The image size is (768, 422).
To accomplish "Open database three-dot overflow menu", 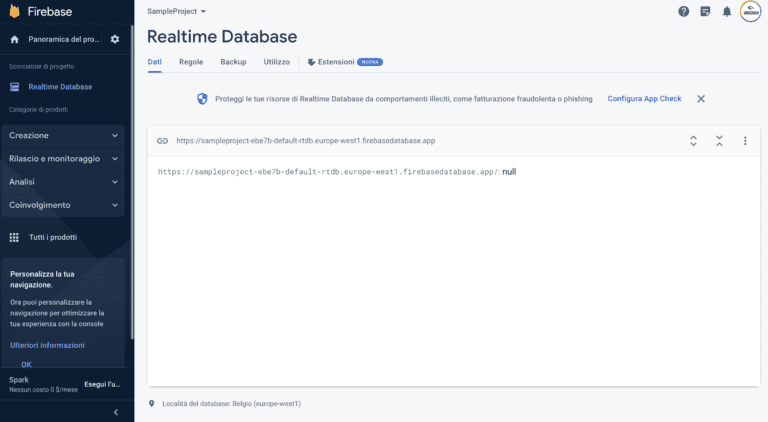I will point(745,141).
